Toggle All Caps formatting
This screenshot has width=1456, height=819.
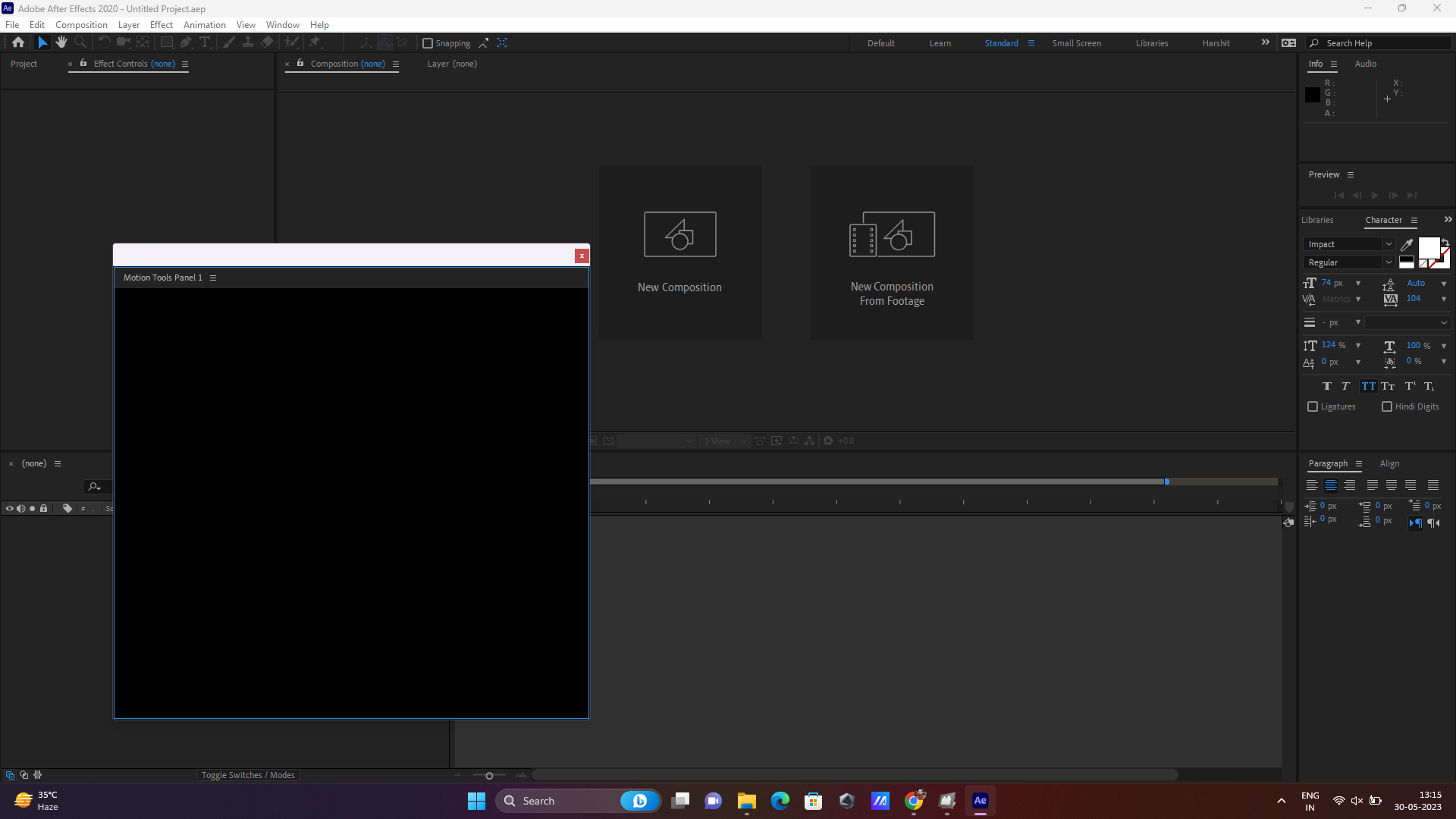(1369, 386)
